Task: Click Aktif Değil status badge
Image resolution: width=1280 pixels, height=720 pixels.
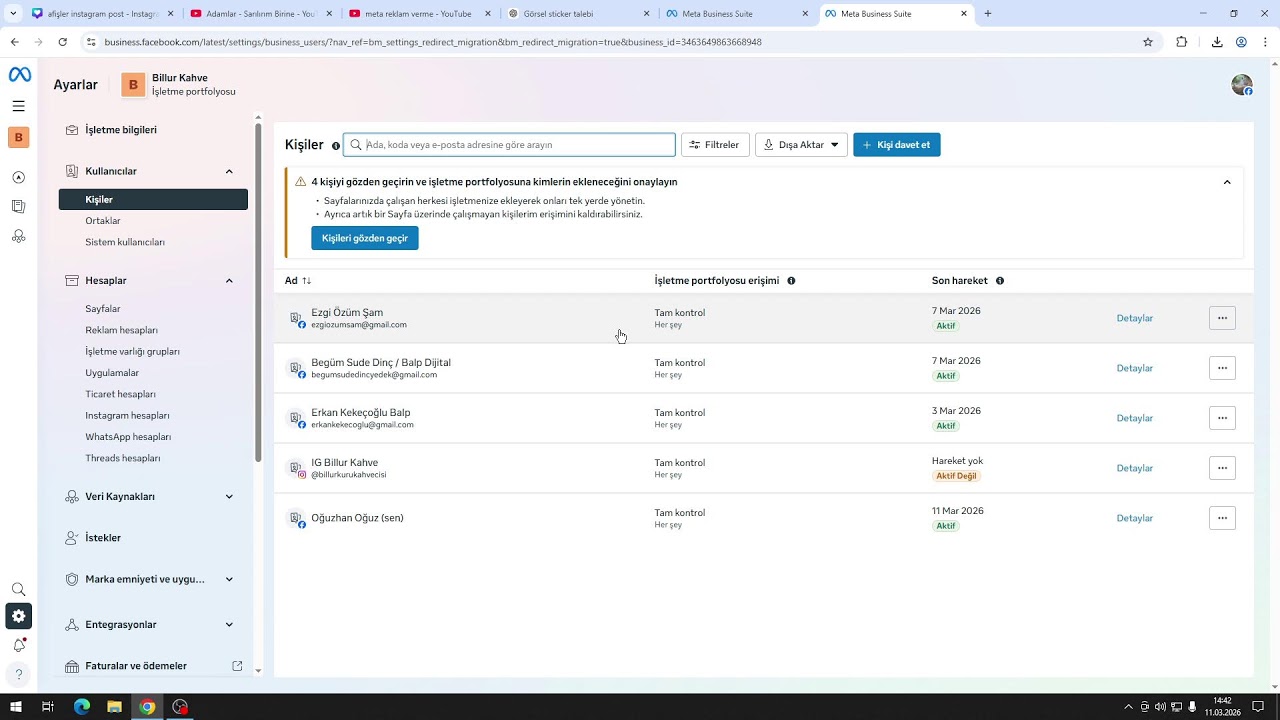Action: (956, 476)
